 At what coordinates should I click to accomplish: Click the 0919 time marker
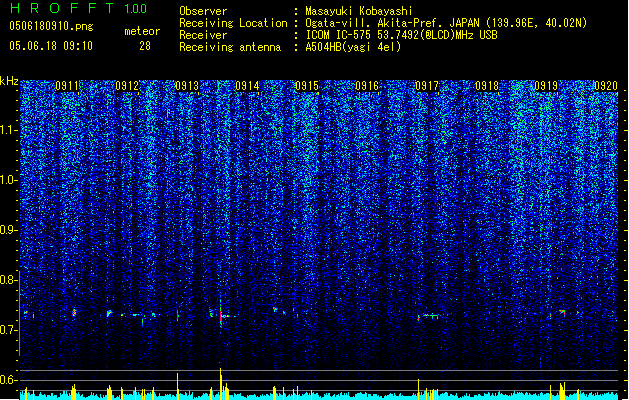tap(546, 86)
